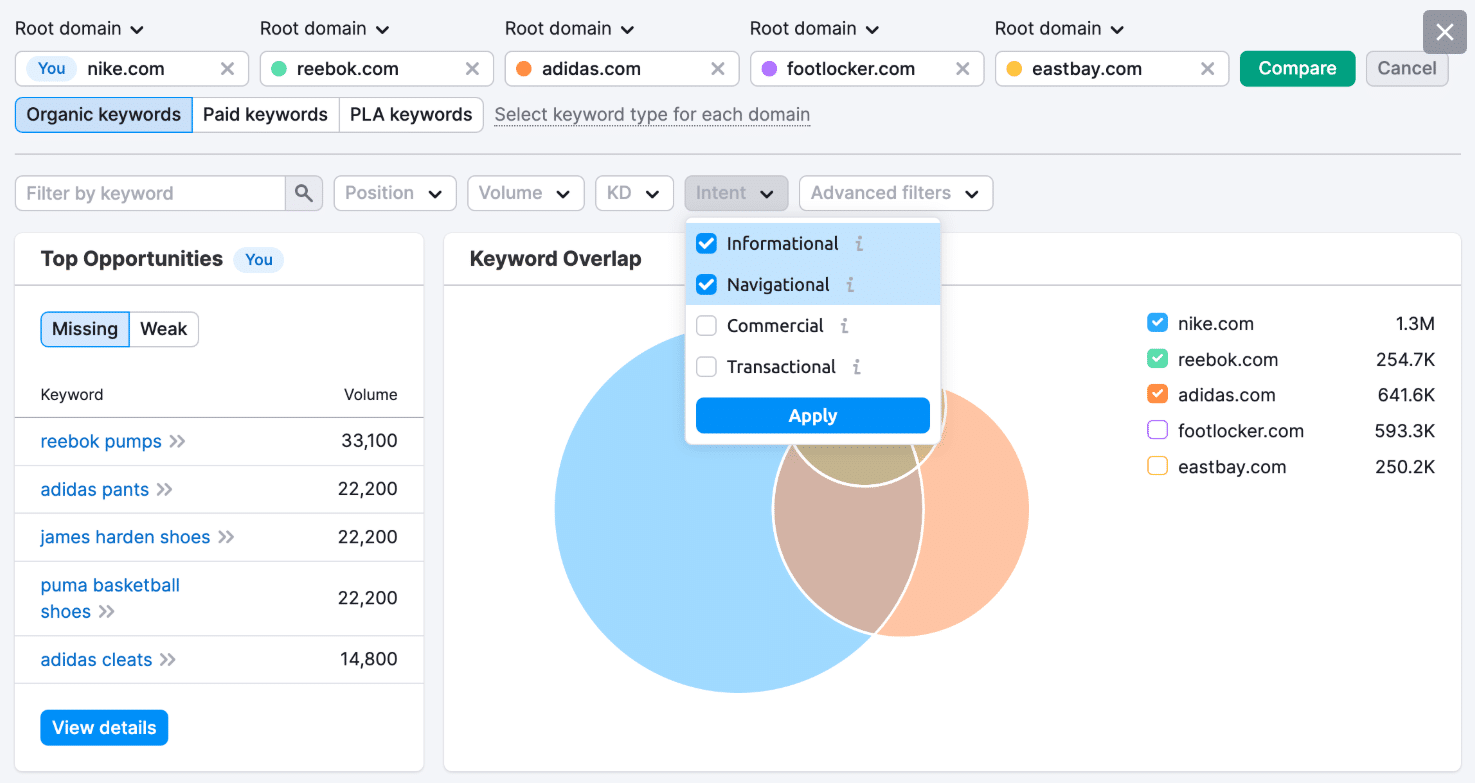The width and height of the screenshot is (1475, 783).
Task: Remove footlocker.com from comparison
Action: (x=962, y=69)
